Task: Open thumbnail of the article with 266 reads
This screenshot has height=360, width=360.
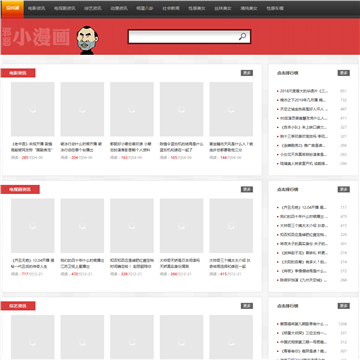Action: pos(182,226)
